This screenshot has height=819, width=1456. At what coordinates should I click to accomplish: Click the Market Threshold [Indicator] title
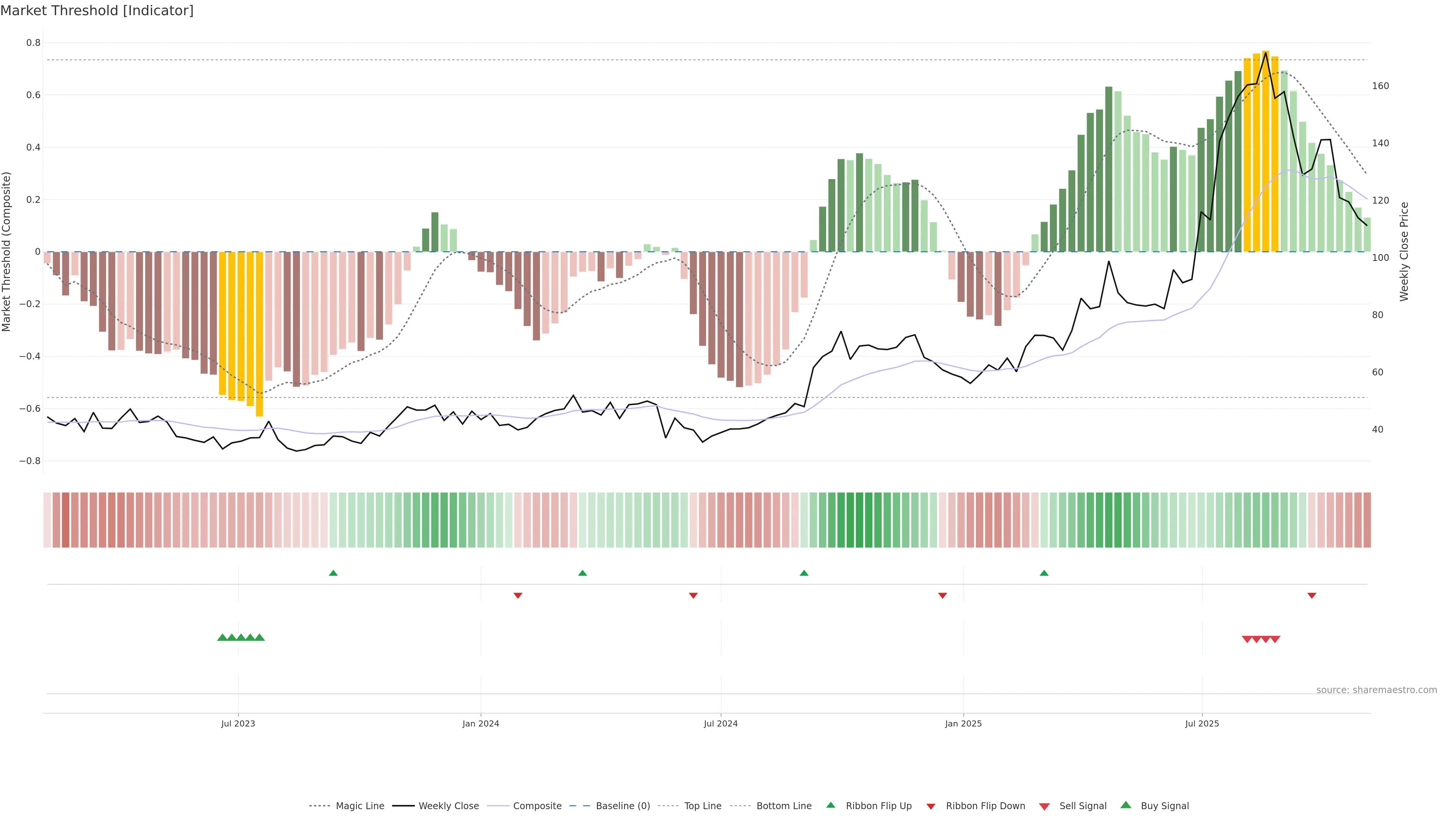point(97,11)
